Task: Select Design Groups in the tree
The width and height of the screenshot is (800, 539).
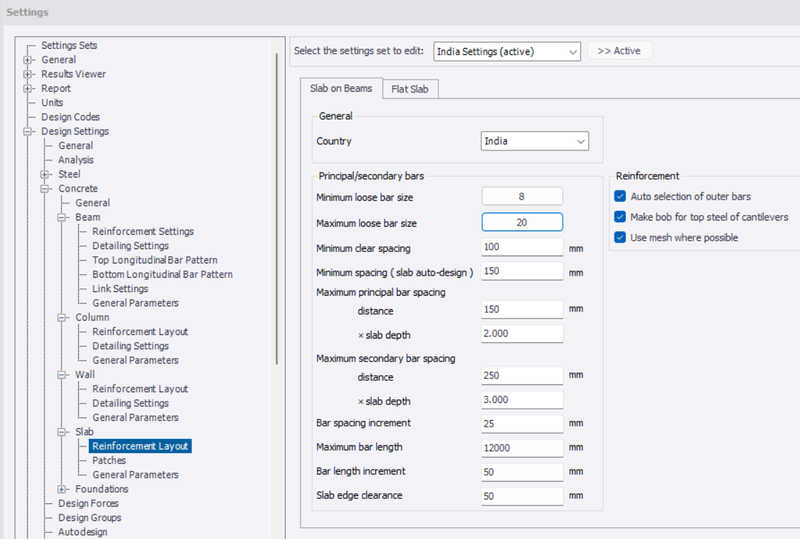Action: (x=90, y=518)
